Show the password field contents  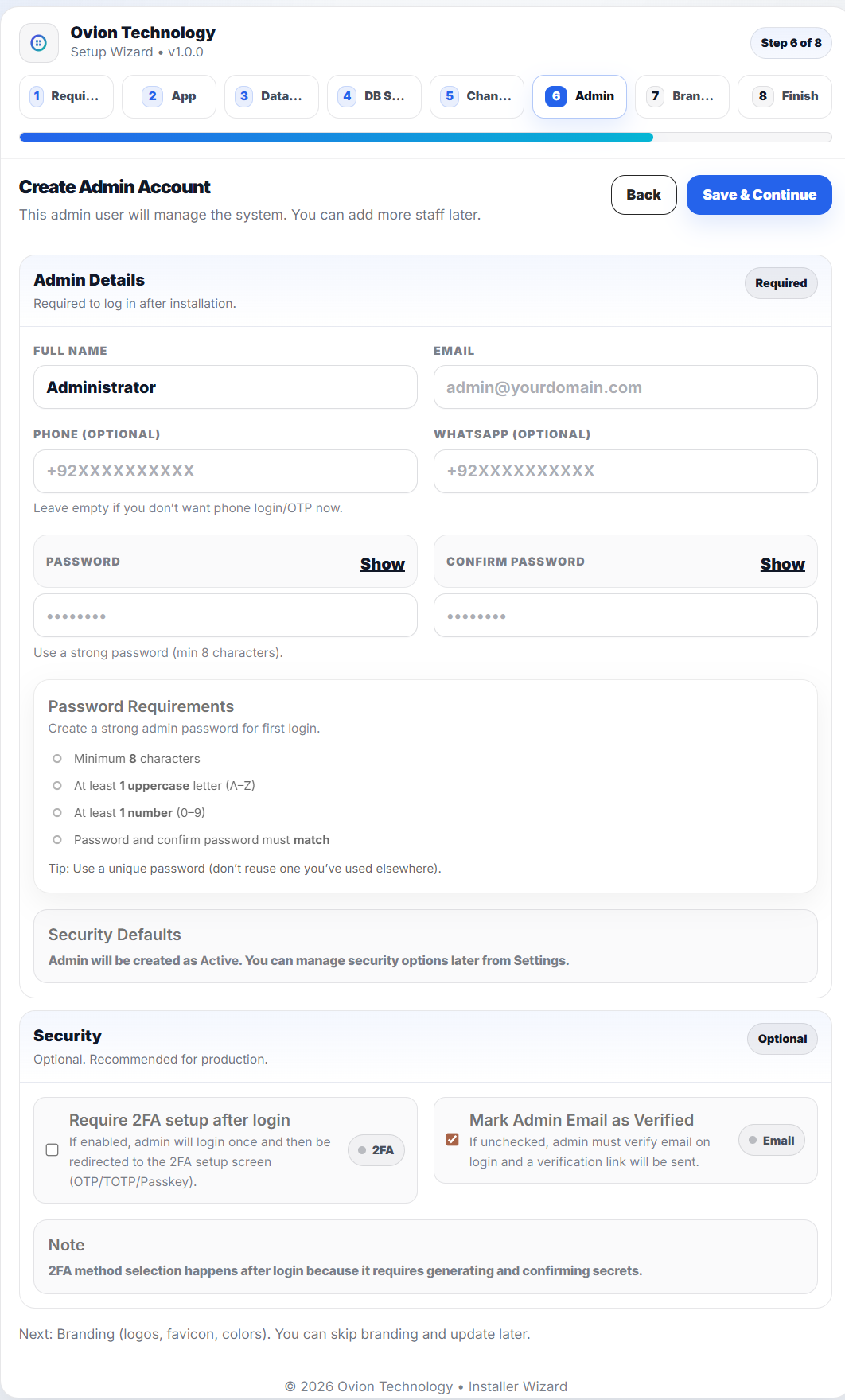click(383, 563)
